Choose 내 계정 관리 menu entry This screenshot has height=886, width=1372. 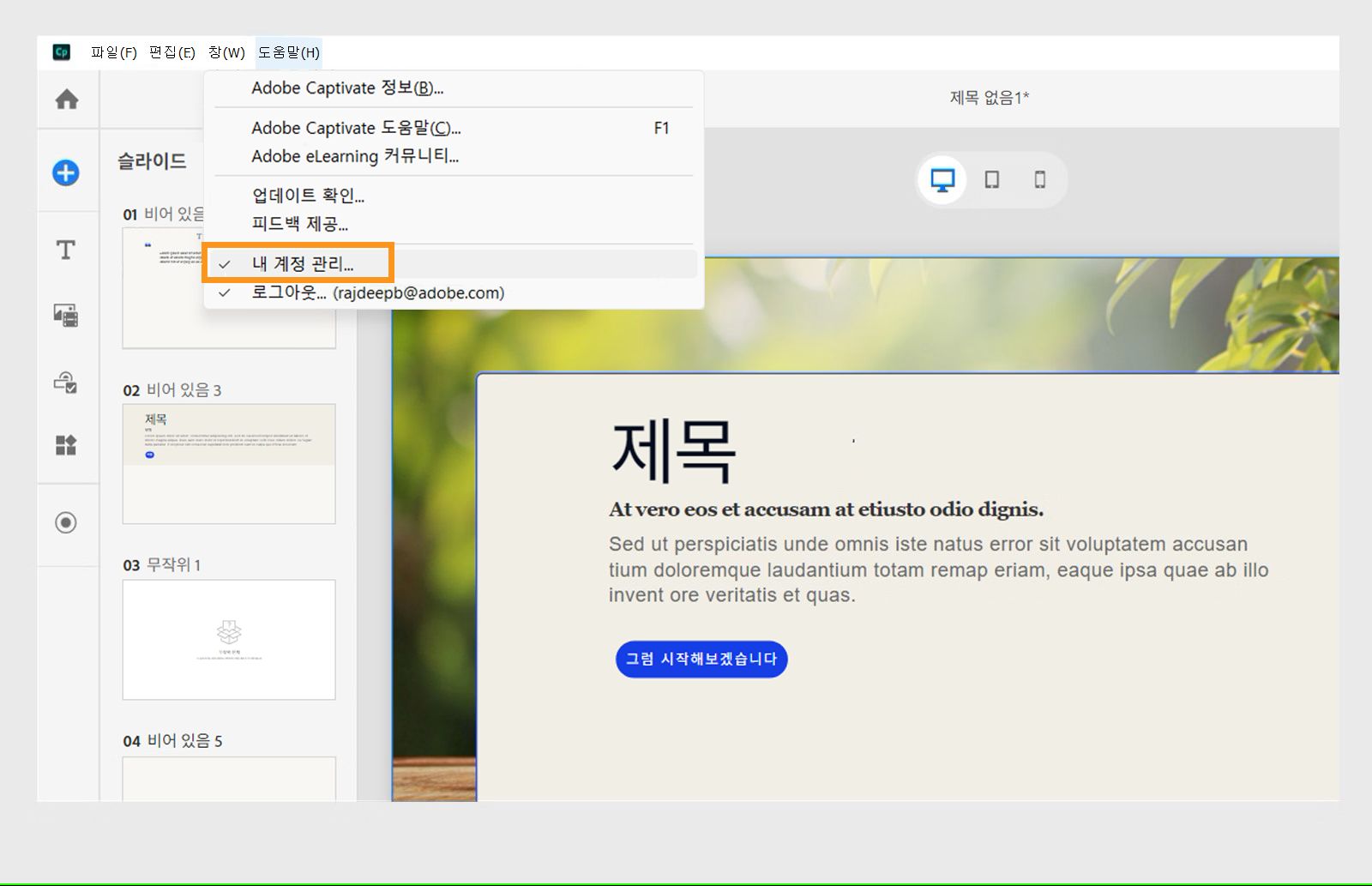pos(454,264)
